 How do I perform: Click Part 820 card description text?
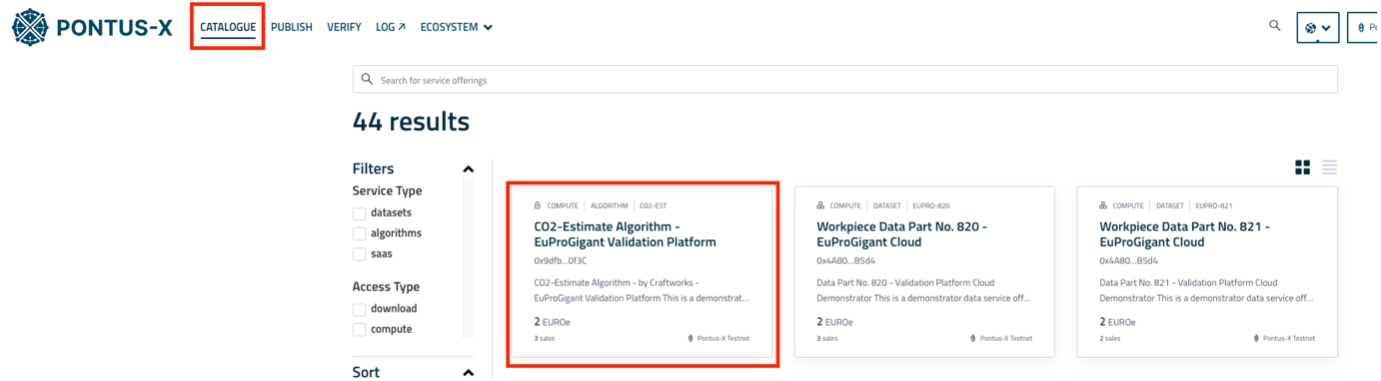coord(924,290)
